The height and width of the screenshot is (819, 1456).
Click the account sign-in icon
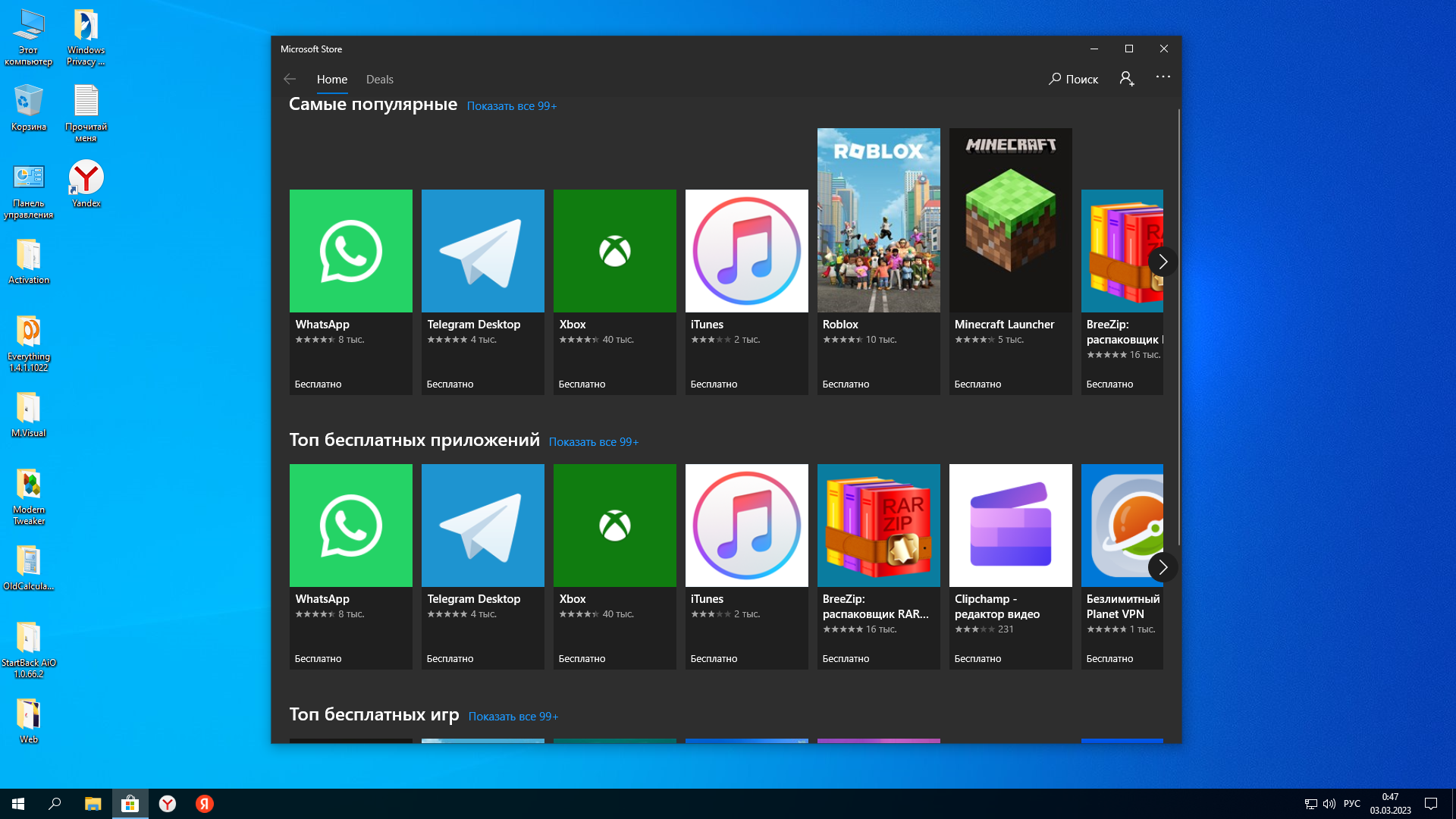1127,79
